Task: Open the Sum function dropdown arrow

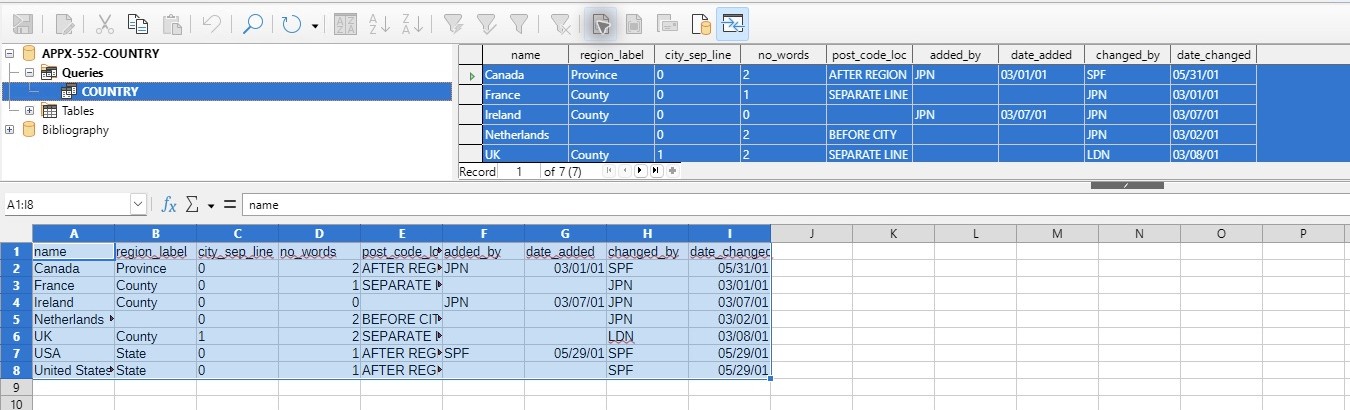Action: [211, 205]
